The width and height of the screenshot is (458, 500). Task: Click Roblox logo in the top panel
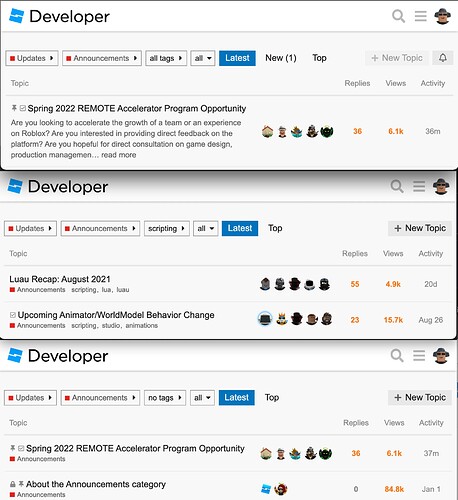[x=17, y=16]
